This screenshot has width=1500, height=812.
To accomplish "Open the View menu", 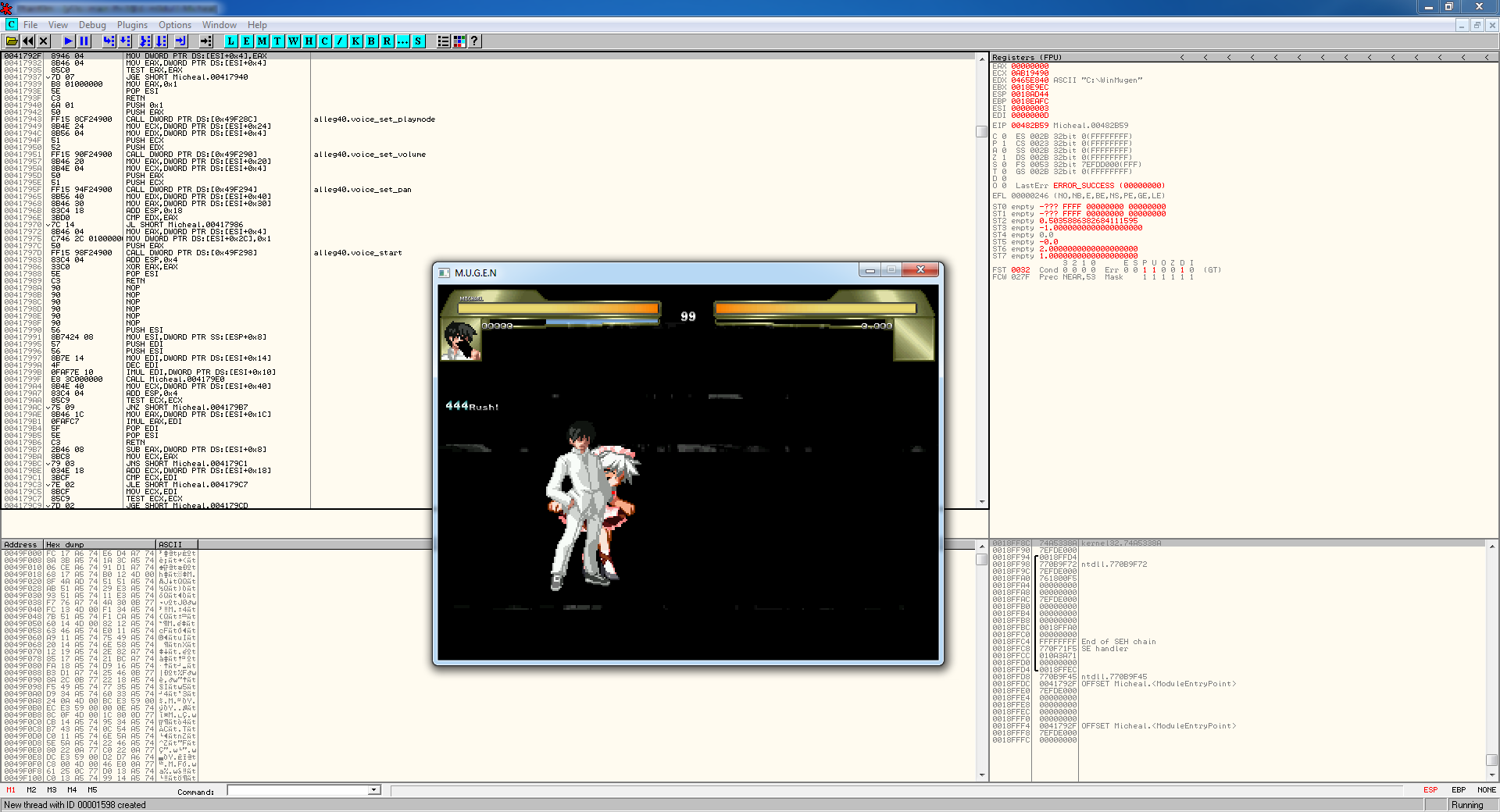I will tap(58, 25).
